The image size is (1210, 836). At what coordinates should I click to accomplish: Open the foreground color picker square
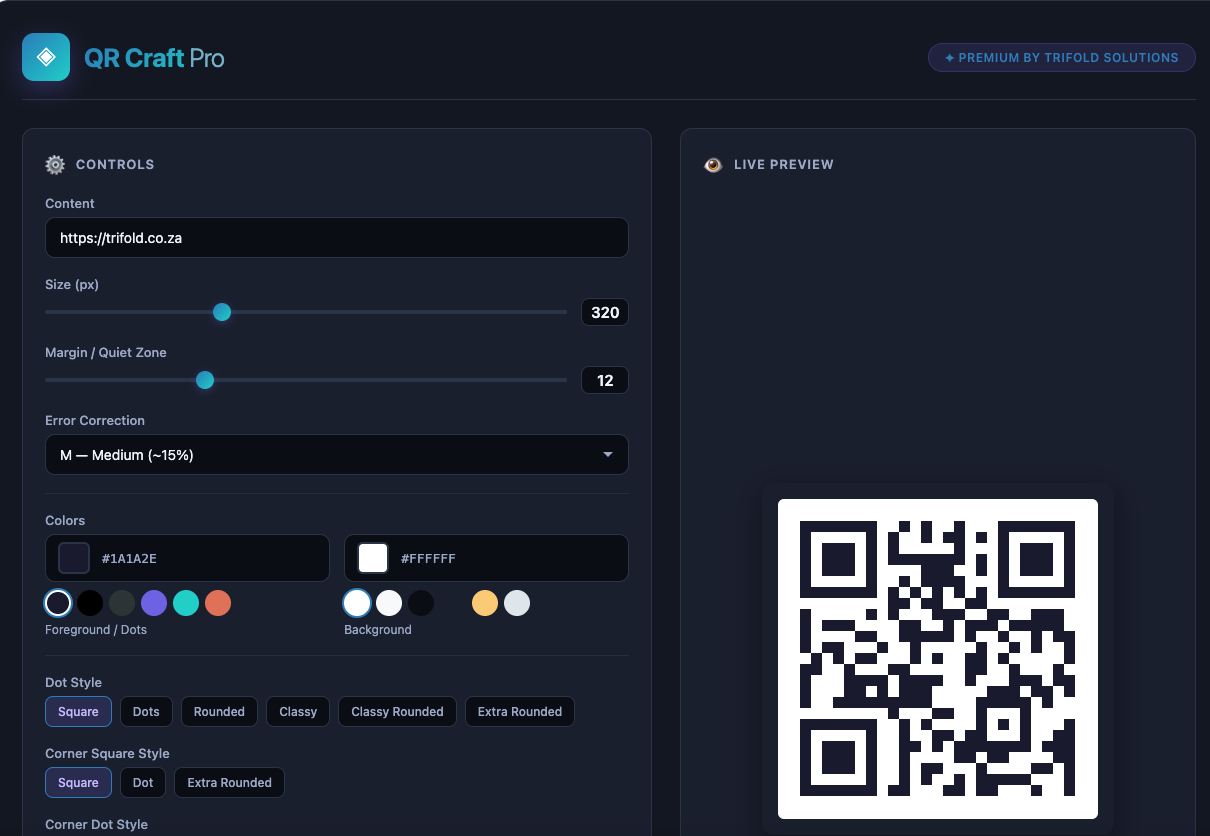(74, 558)
